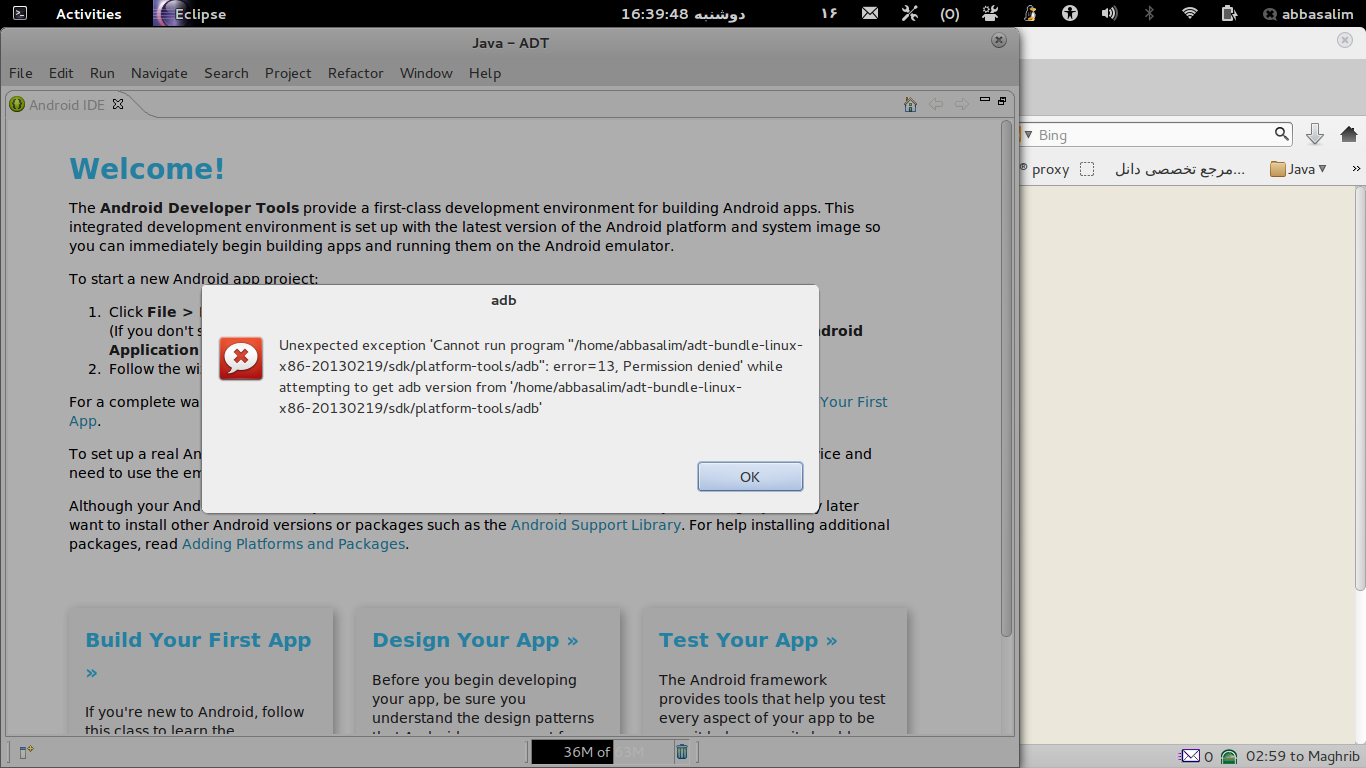Expand the Java bookmarks folder
1366x768 pixels.
[1298, 169]
